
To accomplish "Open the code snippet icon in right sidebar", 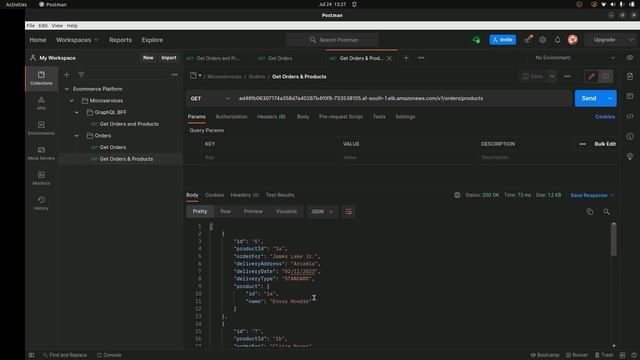I will coord(630,116).
